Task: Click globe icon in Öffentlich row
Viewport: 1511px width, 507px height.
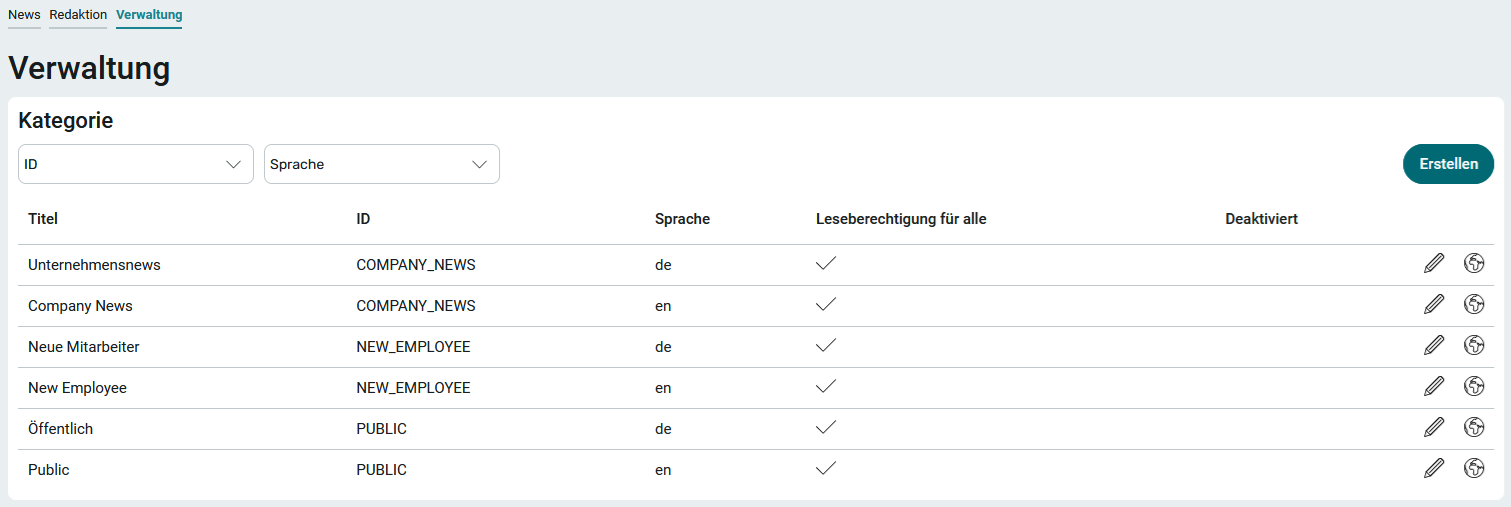Action: [1474, 427]
